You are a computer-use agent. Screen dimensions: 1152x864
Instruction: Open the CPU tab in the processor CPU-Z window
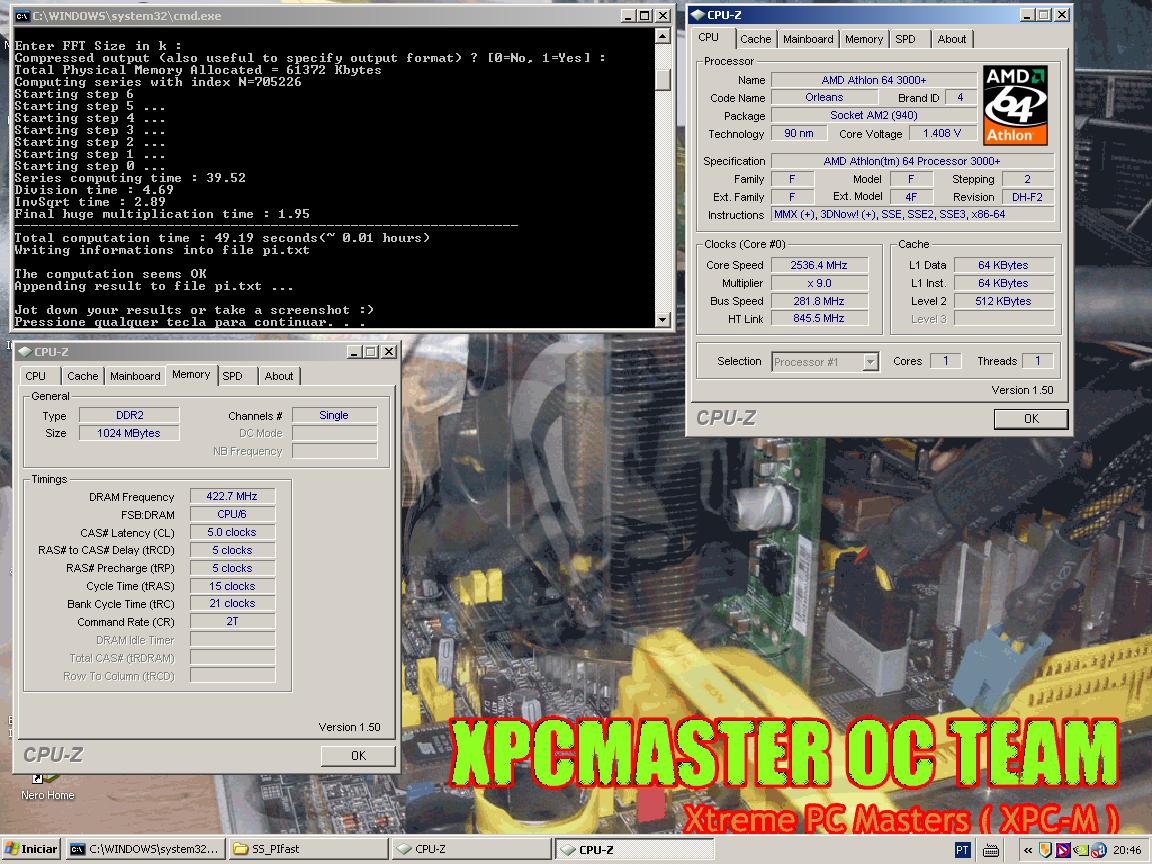click(x=710, y=37)
